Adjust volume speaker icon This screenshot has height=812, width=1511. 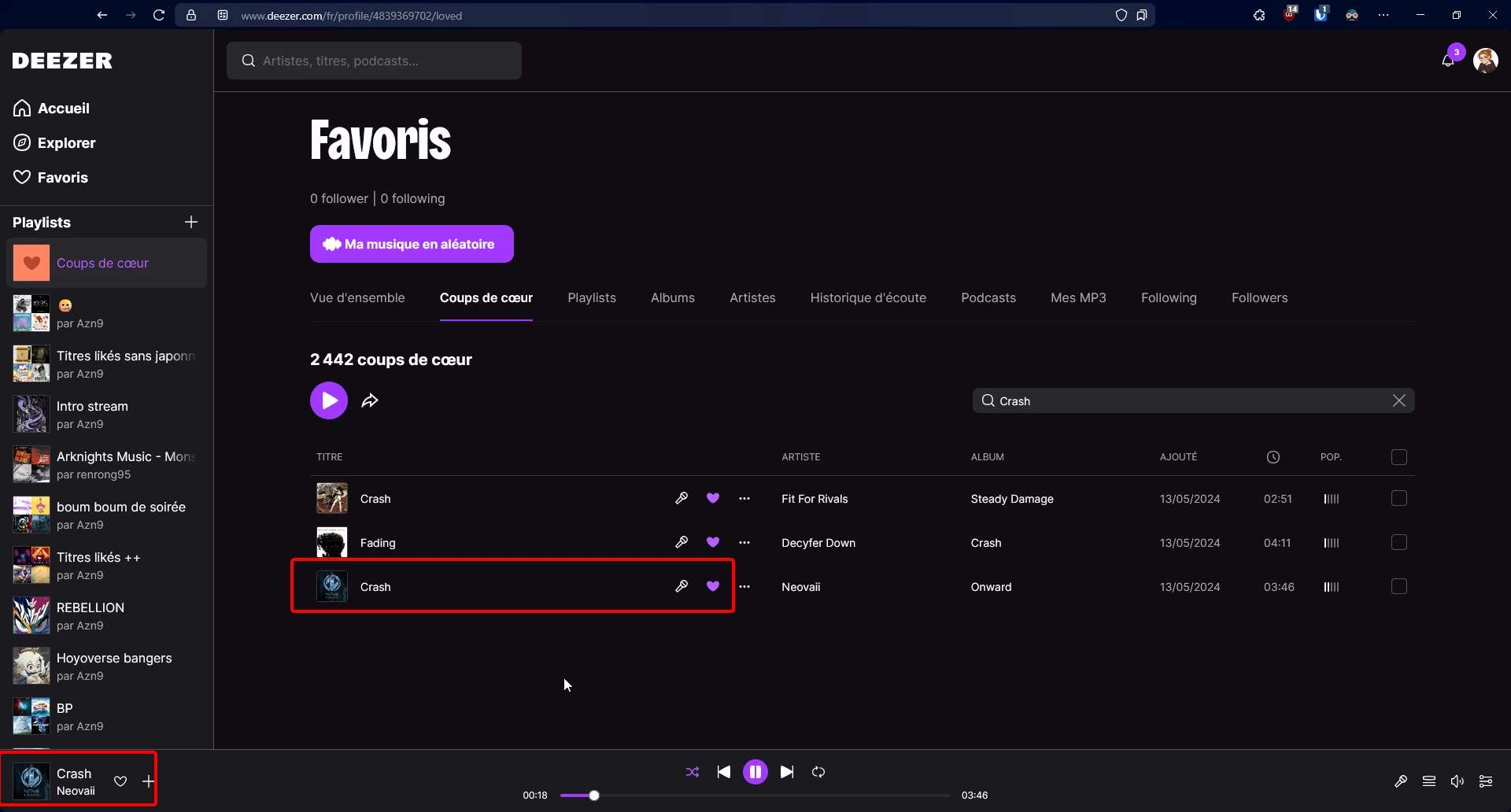pos(1457,781)
